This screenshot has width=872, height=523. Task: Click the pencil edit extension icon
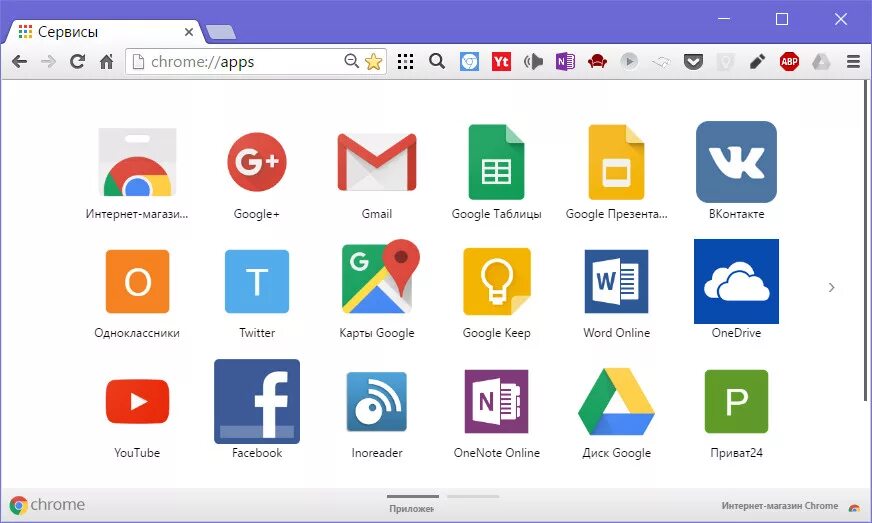tap(757, 61)
